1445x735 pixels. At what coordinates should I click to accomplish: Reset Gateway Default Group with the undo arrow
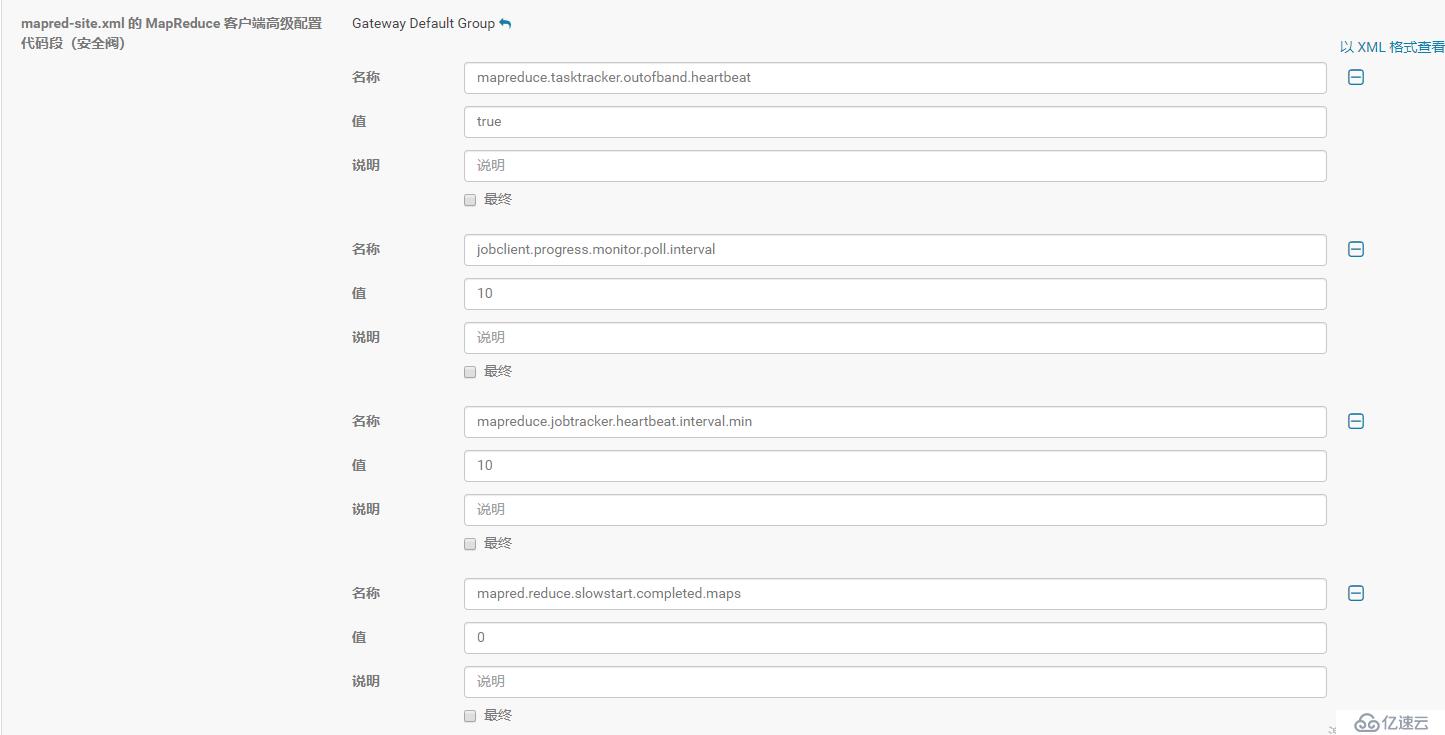(x=505, y=23)
